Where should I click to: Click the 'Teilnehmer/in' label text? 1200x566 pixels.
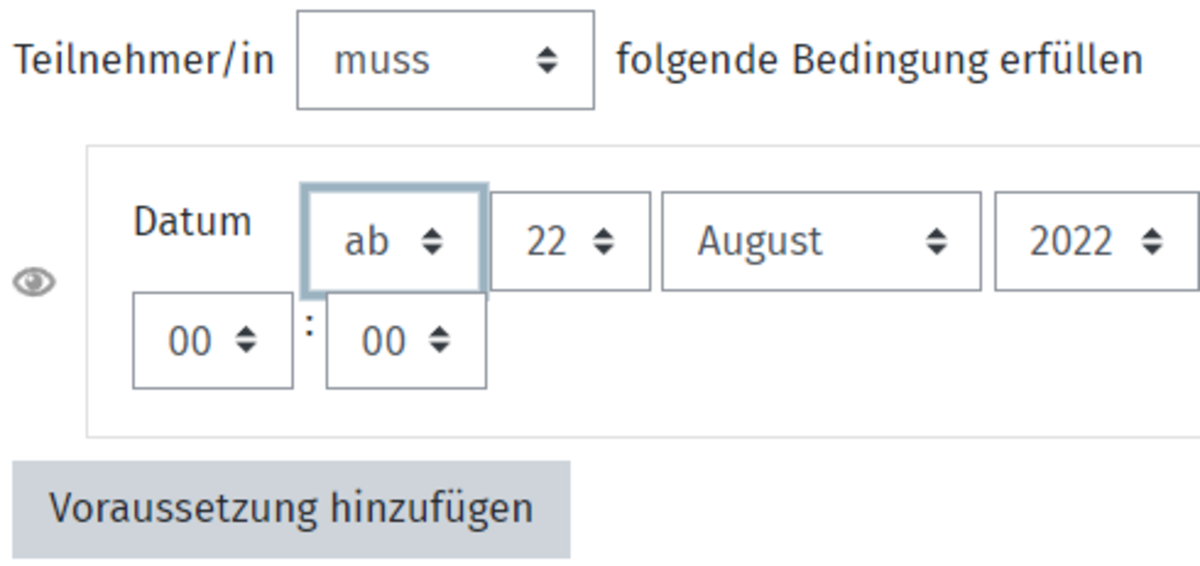click(143, 60)
